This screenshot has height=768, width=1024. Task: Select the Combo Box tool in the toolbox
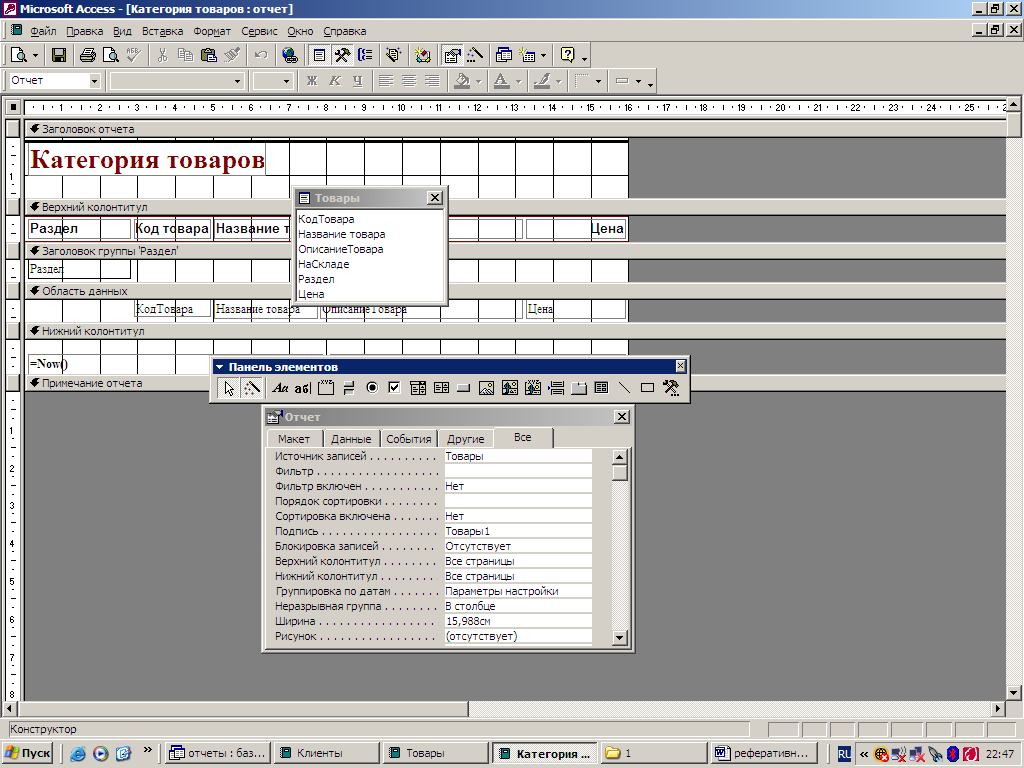418,388
